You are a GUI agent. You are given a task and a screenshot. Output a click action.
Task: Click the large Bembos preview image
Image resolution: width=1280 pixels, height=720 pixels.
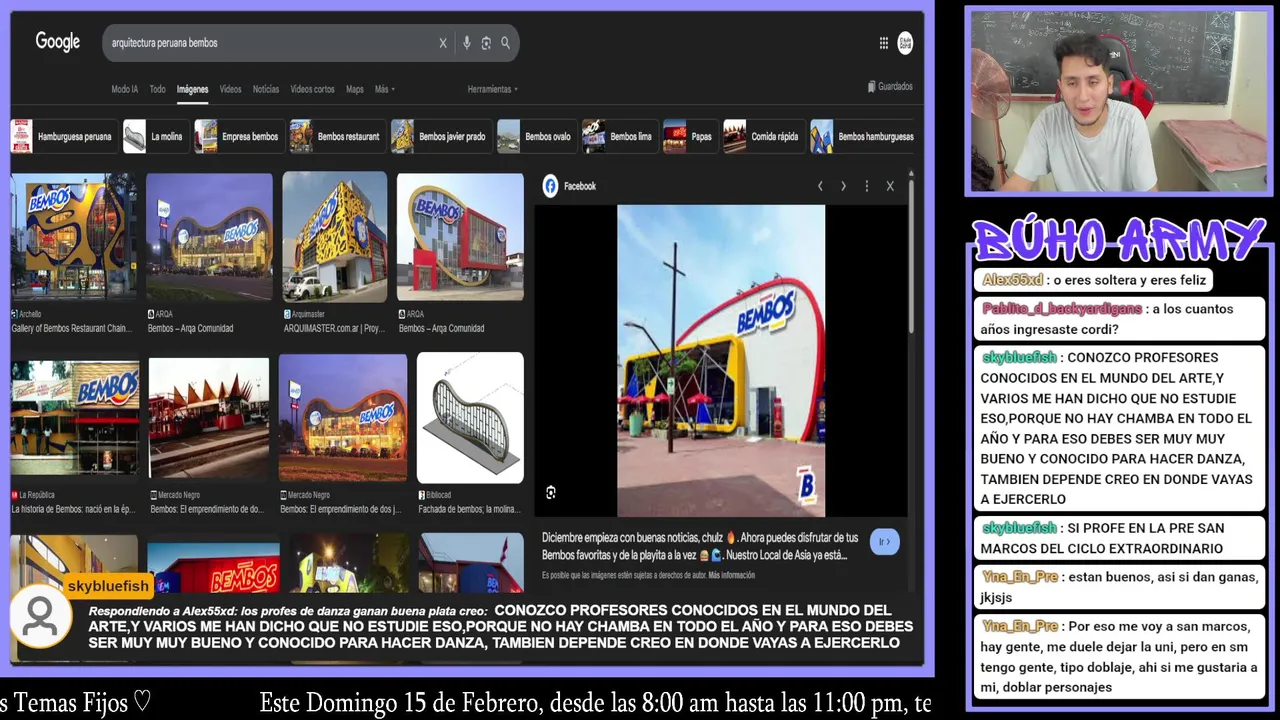point(721,361)
